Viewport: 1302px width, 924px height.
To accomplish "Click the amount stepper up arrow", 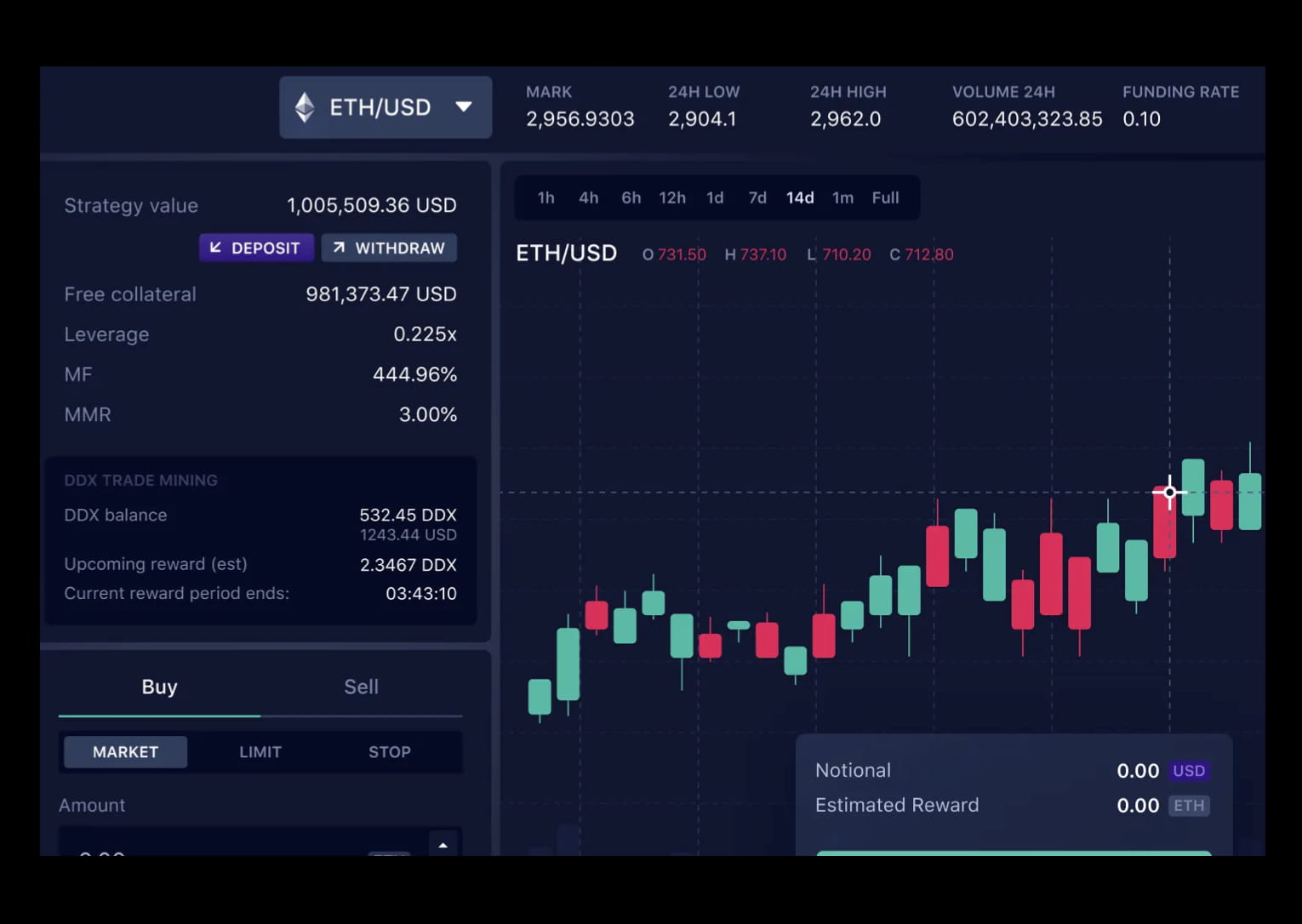I will point(443,845).
